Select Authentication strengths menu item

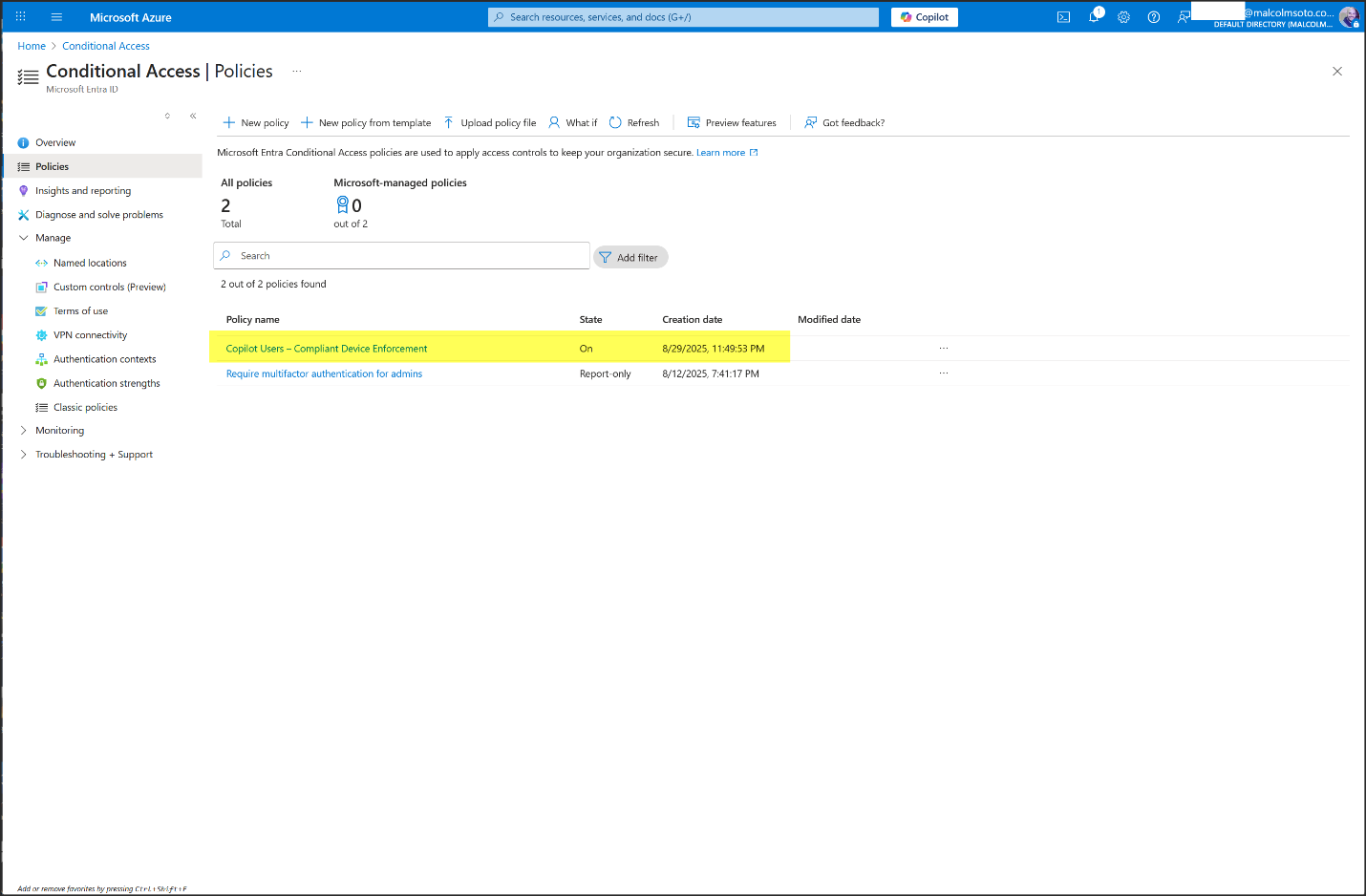[x=106, y=383]
